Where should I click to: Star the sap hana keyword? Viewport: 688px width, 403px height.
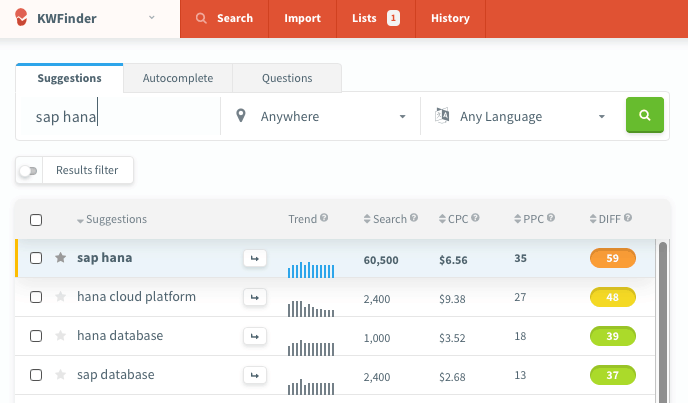pos(61,257)
